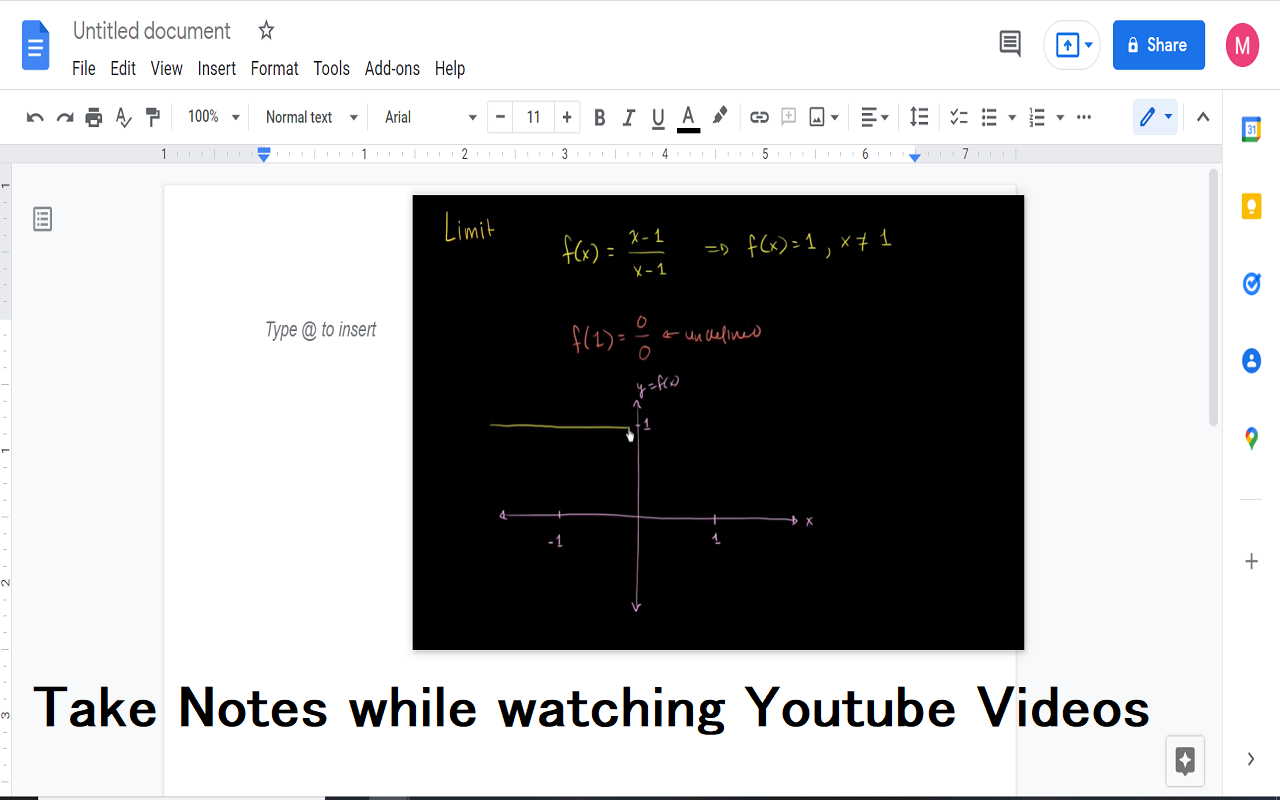Click the insert link icon
This screenshot has width=1280, height=800.
coord(759,117)
